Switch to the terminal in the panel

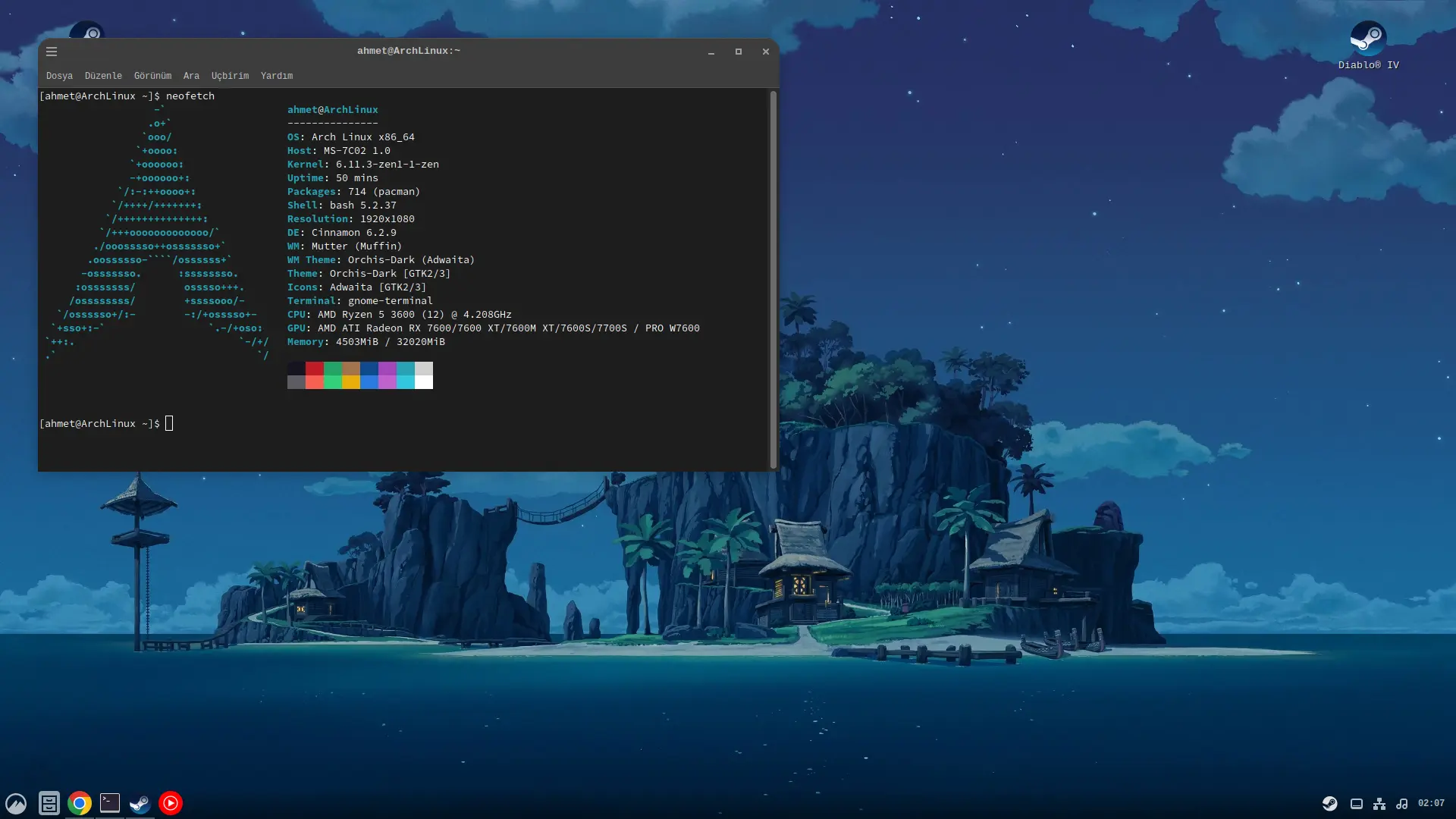[x=110, y=803]
